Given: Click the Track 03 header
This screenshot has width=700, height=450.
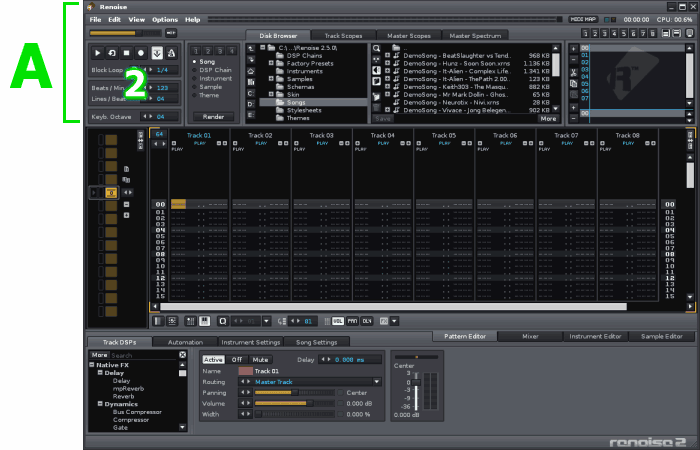Looking at the screenshot, I should [x=322, y=135].
